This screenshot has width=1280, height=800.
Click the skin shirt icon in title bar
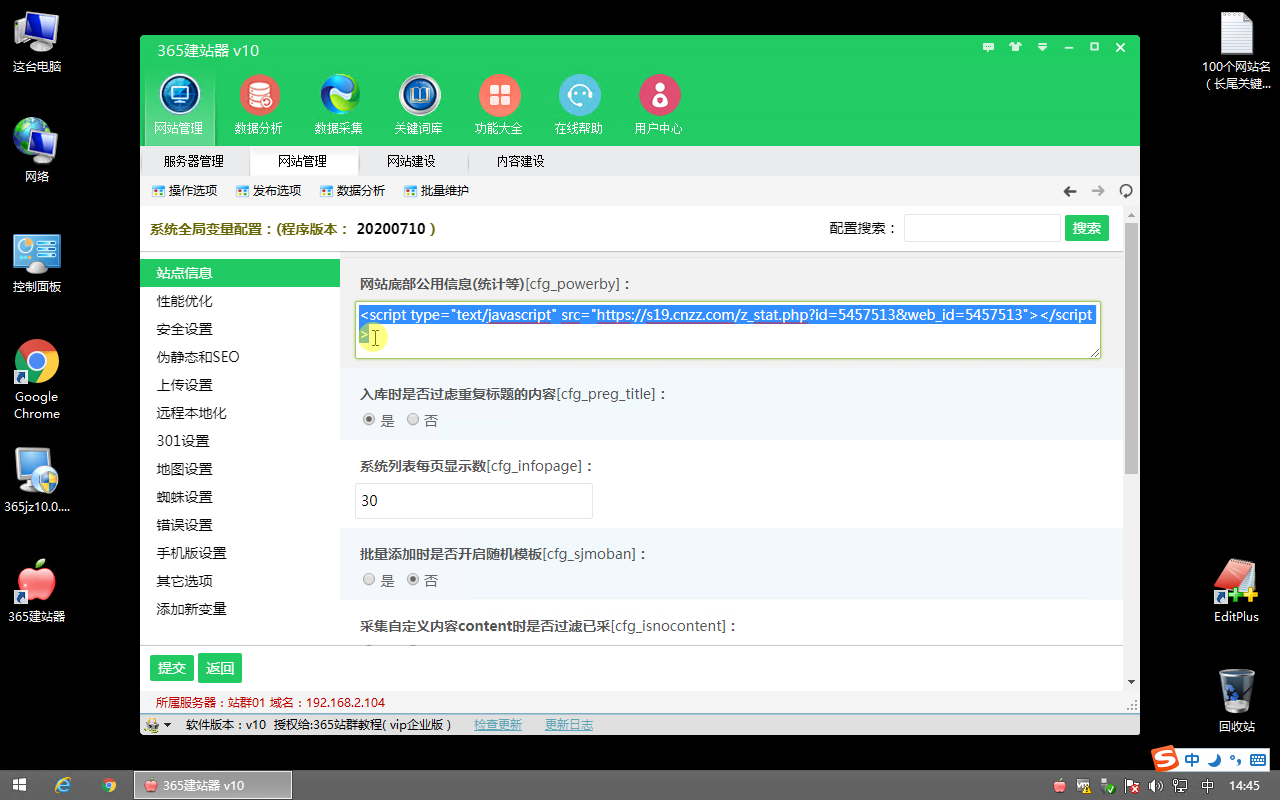pyautogui.click(x=1015, y=47)
